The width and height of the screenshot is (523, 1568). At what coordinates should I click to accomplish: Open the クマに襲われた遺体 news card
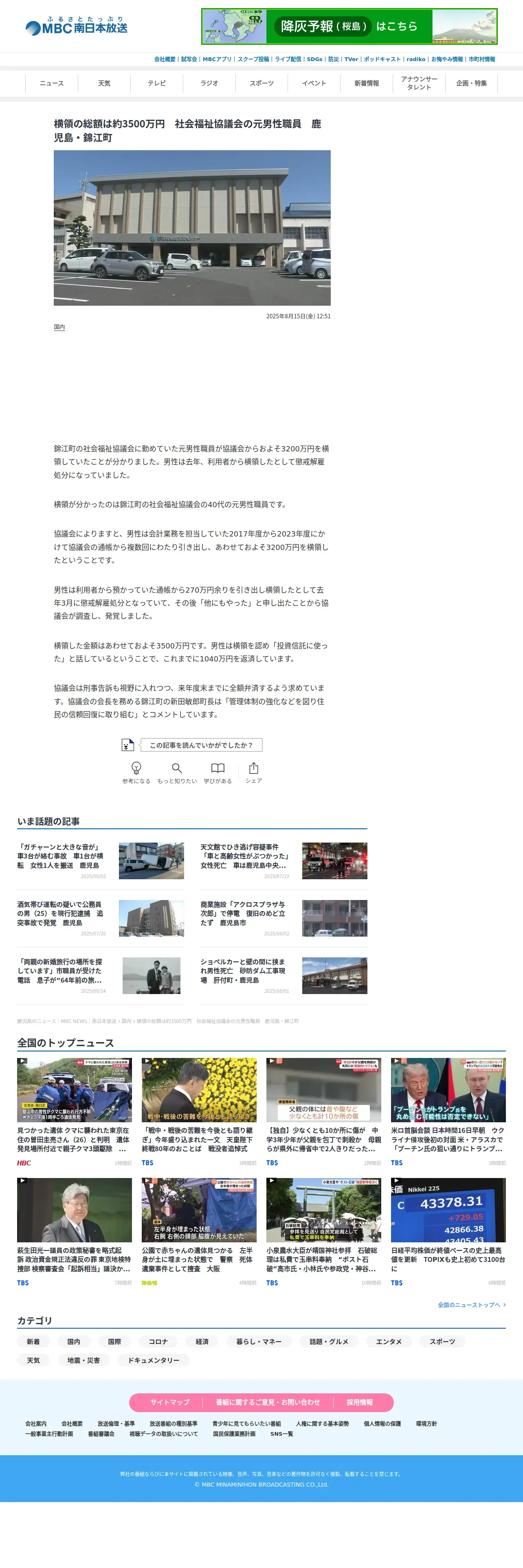click(74, 1111)
